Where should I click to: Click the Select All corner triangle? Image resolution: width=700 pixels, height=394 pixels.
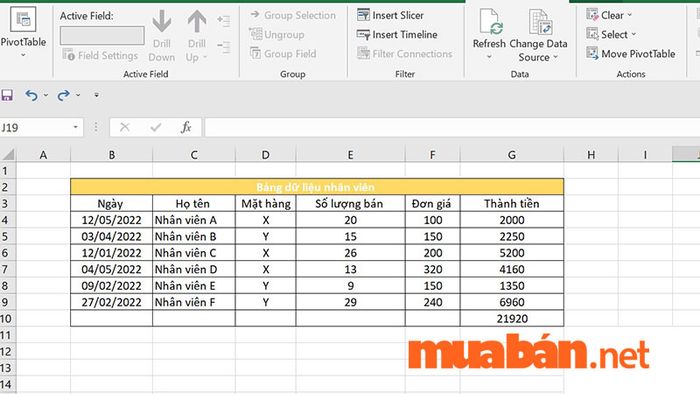pos(8,154)
